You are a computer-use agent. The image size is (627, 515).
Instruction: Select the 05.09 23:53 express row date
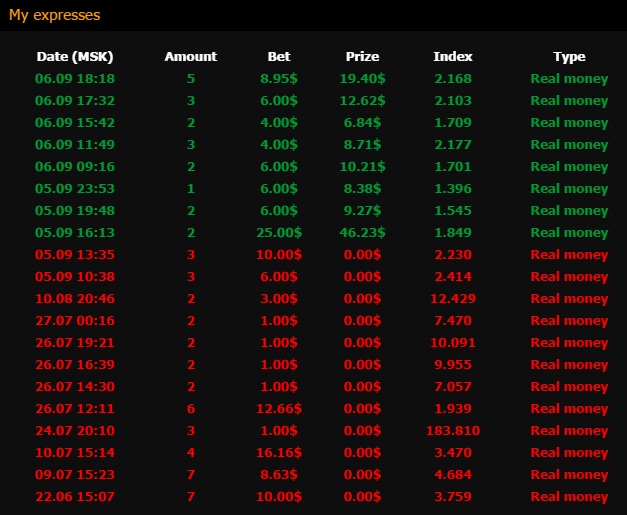click(75, 189)
